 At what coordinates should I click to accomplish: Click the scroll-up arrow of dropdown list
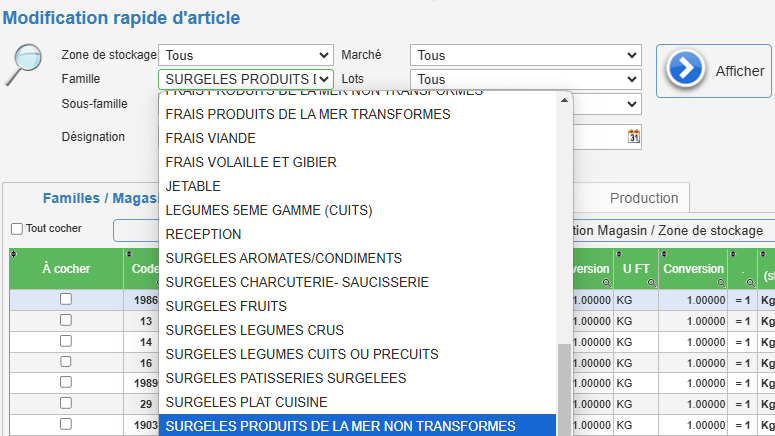pyautogui.click(x=564, y=100)
